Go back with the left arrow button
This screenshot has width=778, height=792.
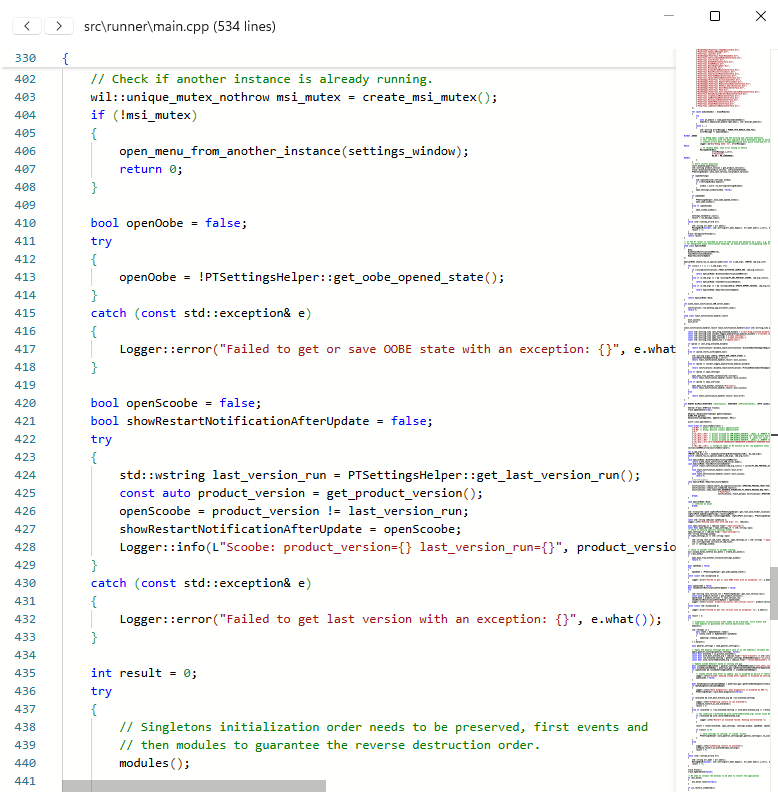pyautogui.click(x=27, y=26)
